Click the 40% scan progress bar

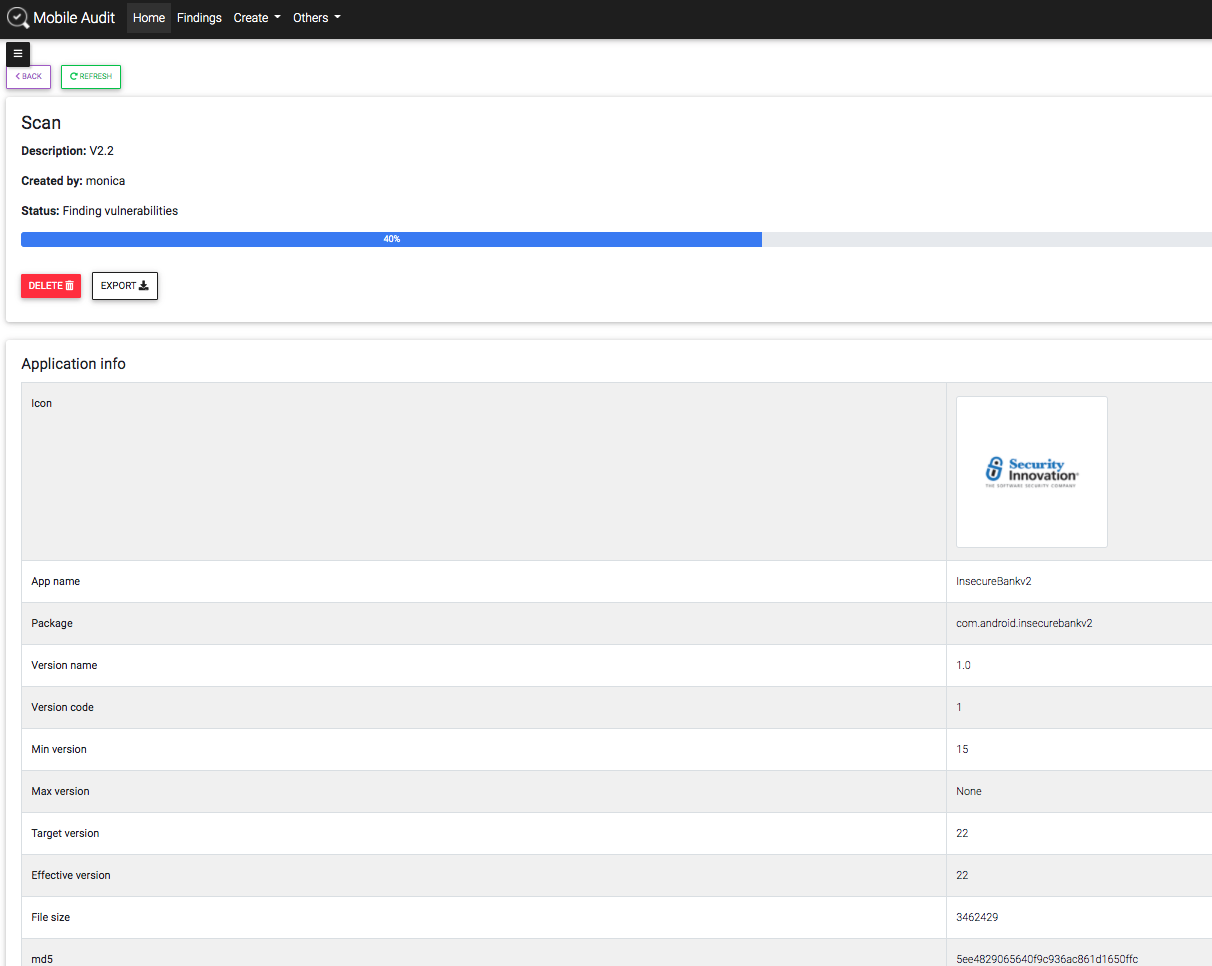[x=391, y=240]
